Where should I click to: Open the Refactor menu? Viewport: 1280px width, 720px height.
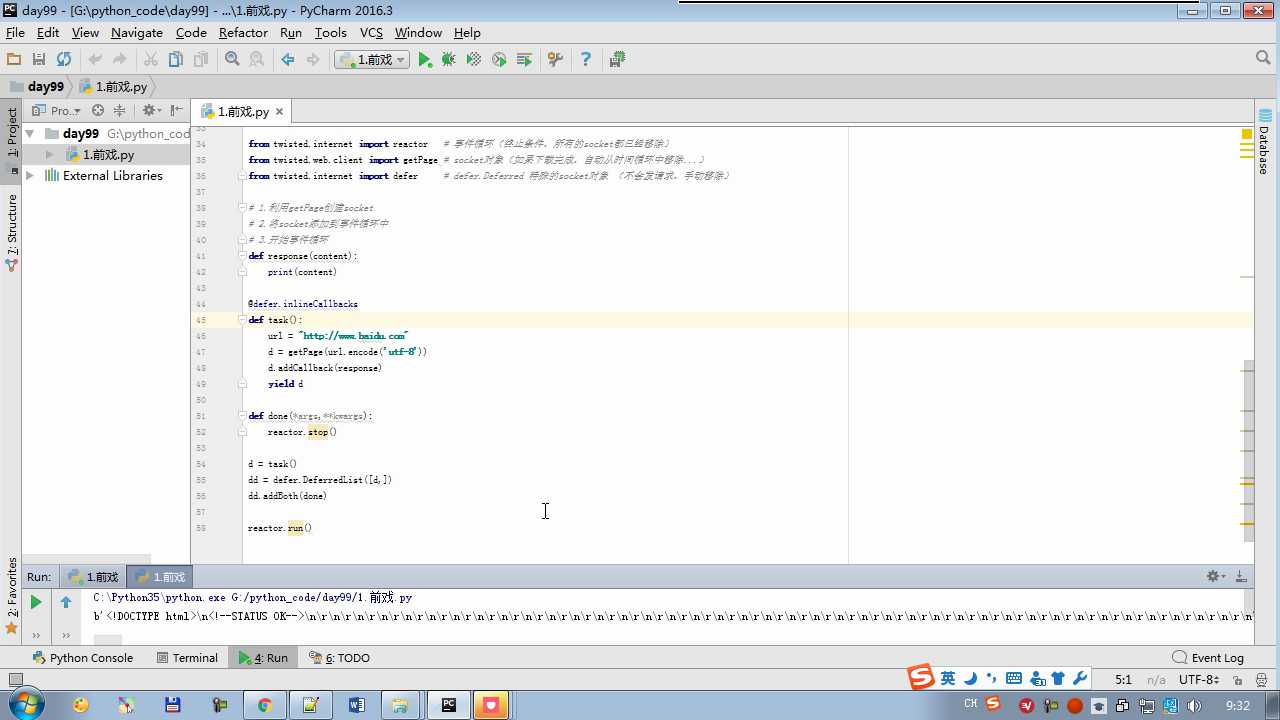243,32
